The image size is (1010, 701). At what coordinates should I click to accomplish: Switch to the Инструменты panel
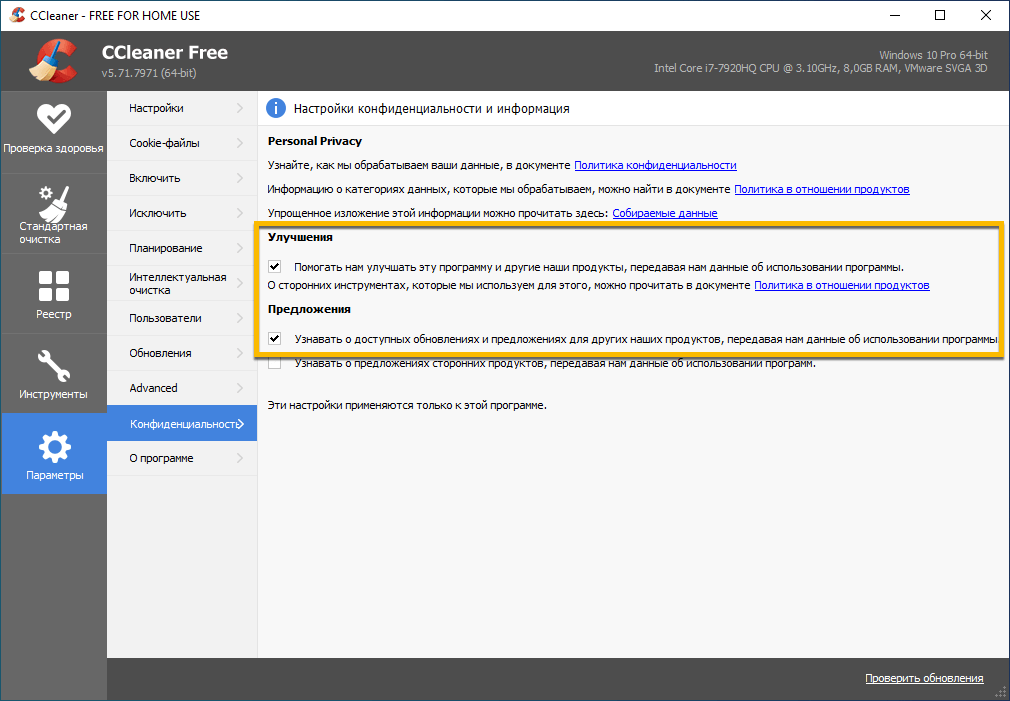pyautogui.click(x=53, y=373)
